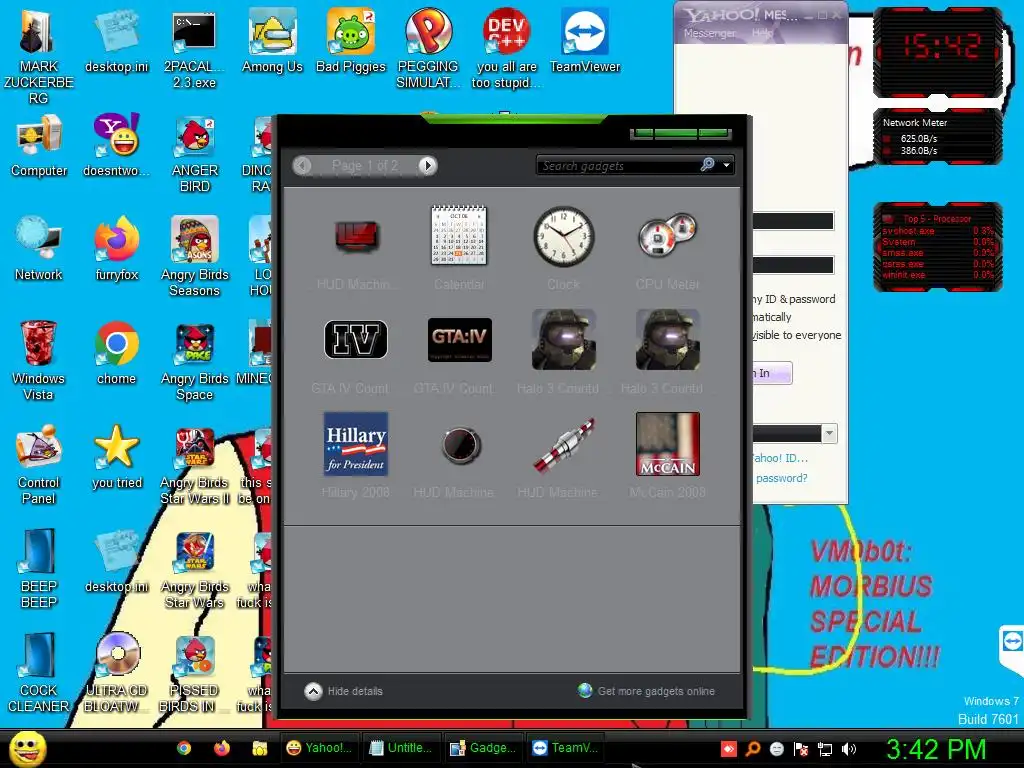Screen dimensions: 1024x768
Task: Open the Yahoo Messenger dropdown arrow
Action: (829, 433)
